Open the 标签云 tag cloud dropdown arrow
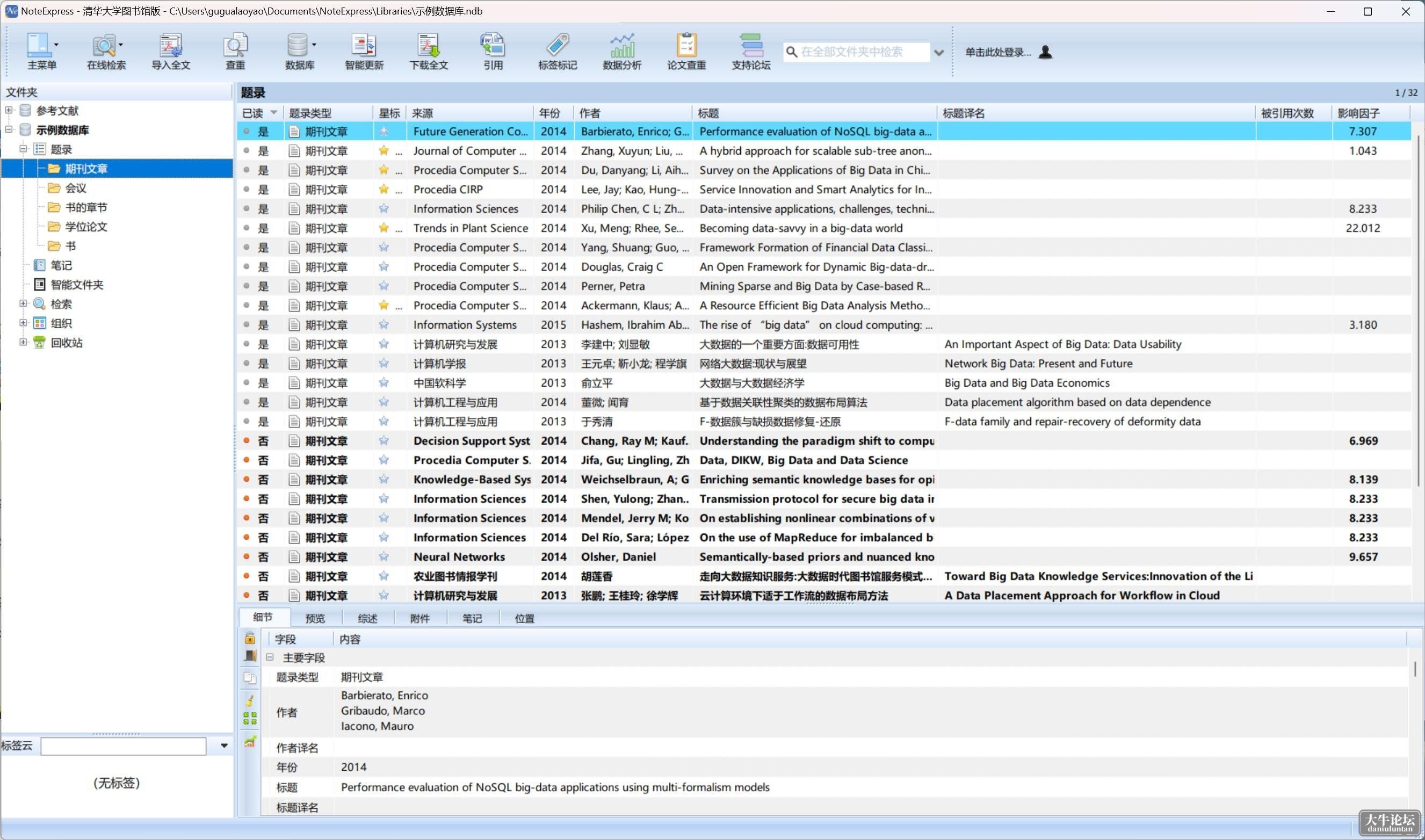This screenshot has width=1425, height=840. coord(224,745)
